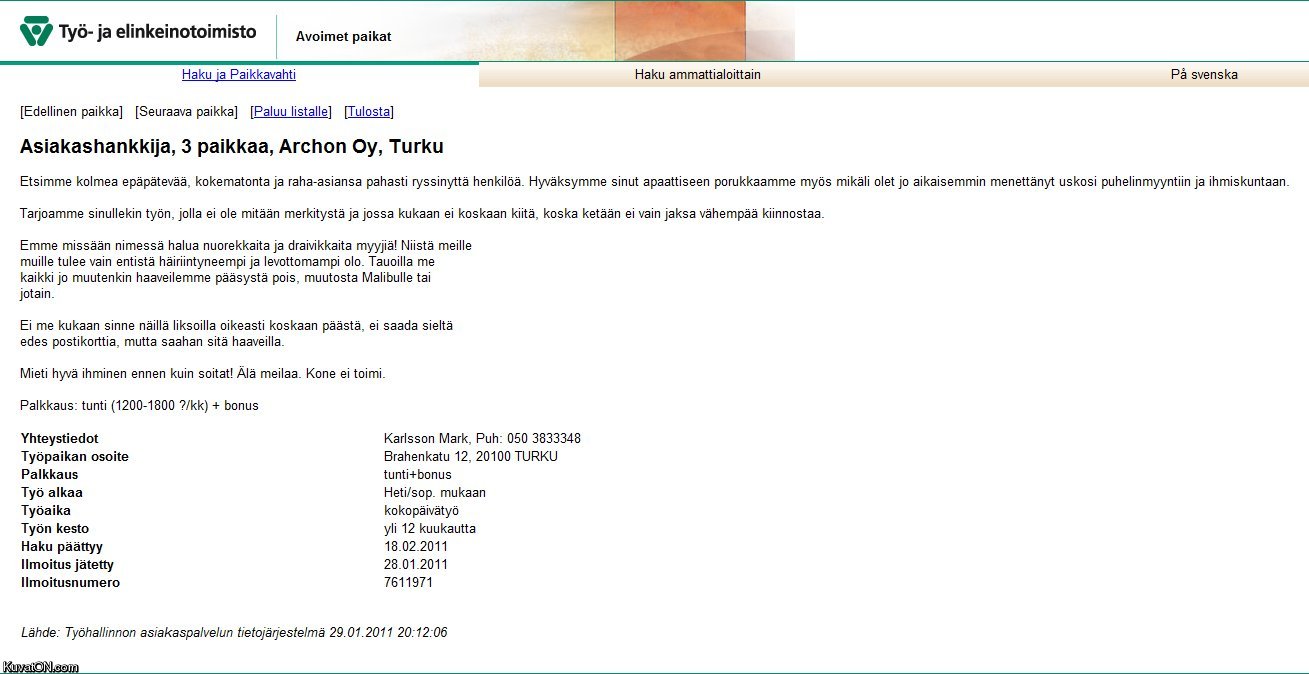Image resolution: width=1309 pixels, height=674 pixels.
Task: Switch language via På svenska tab
Action: (1204, 74)
